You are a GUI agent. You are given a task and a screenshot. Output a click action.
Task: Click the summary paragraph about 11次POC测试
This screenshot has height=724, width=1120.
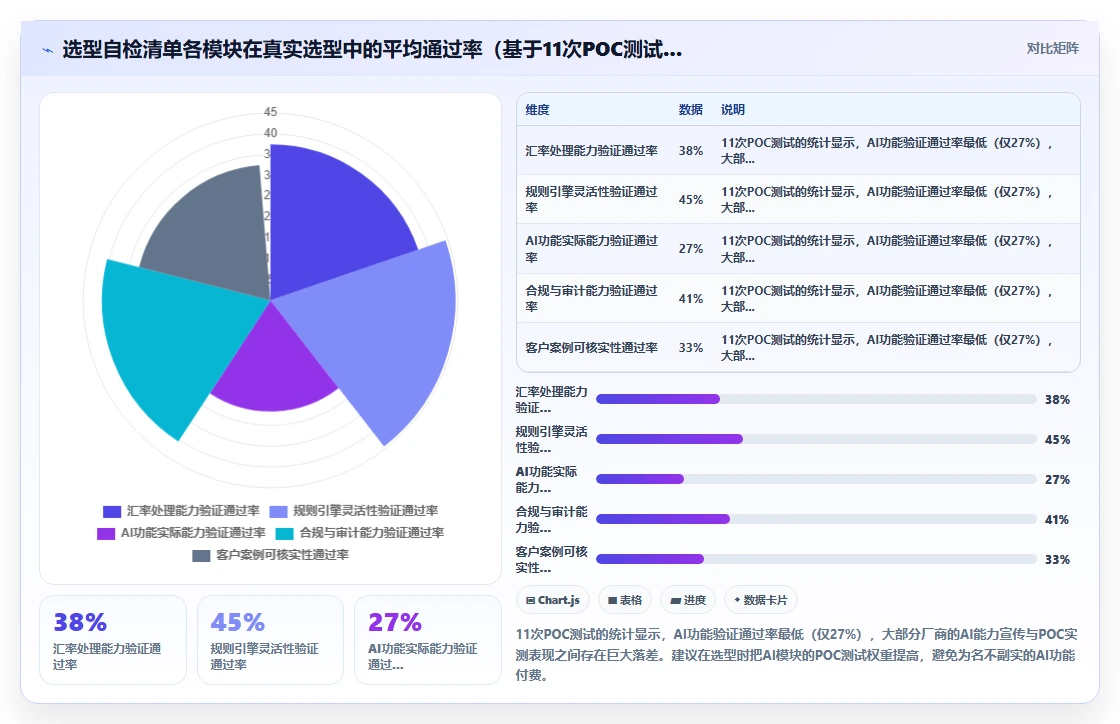[796, 655]
